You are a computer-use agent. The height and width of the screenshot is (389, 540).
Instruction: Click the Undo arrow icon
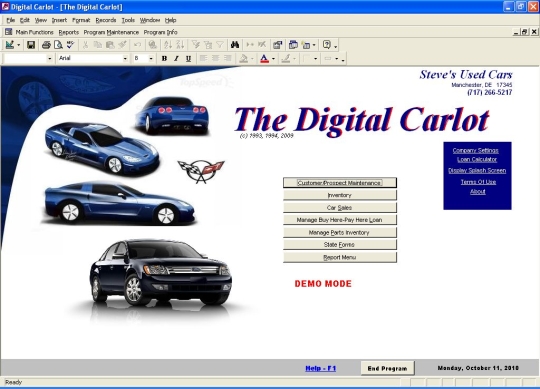tap(137, 45)
